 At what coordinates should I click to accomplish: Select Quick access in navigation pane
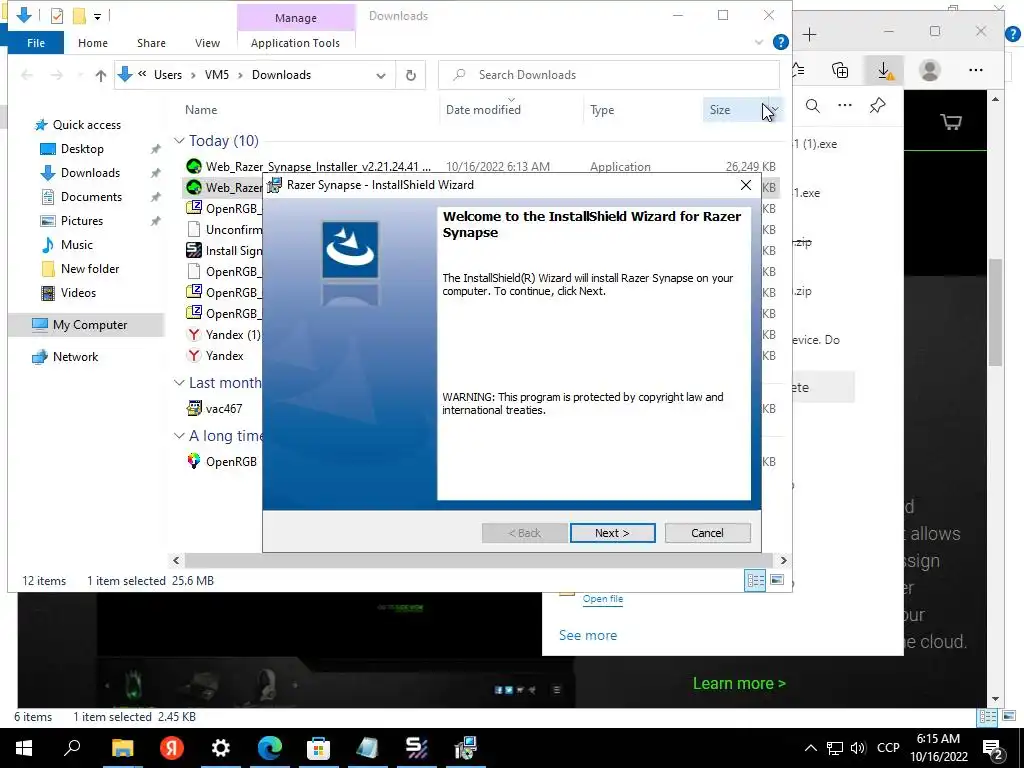coord(86,125)
